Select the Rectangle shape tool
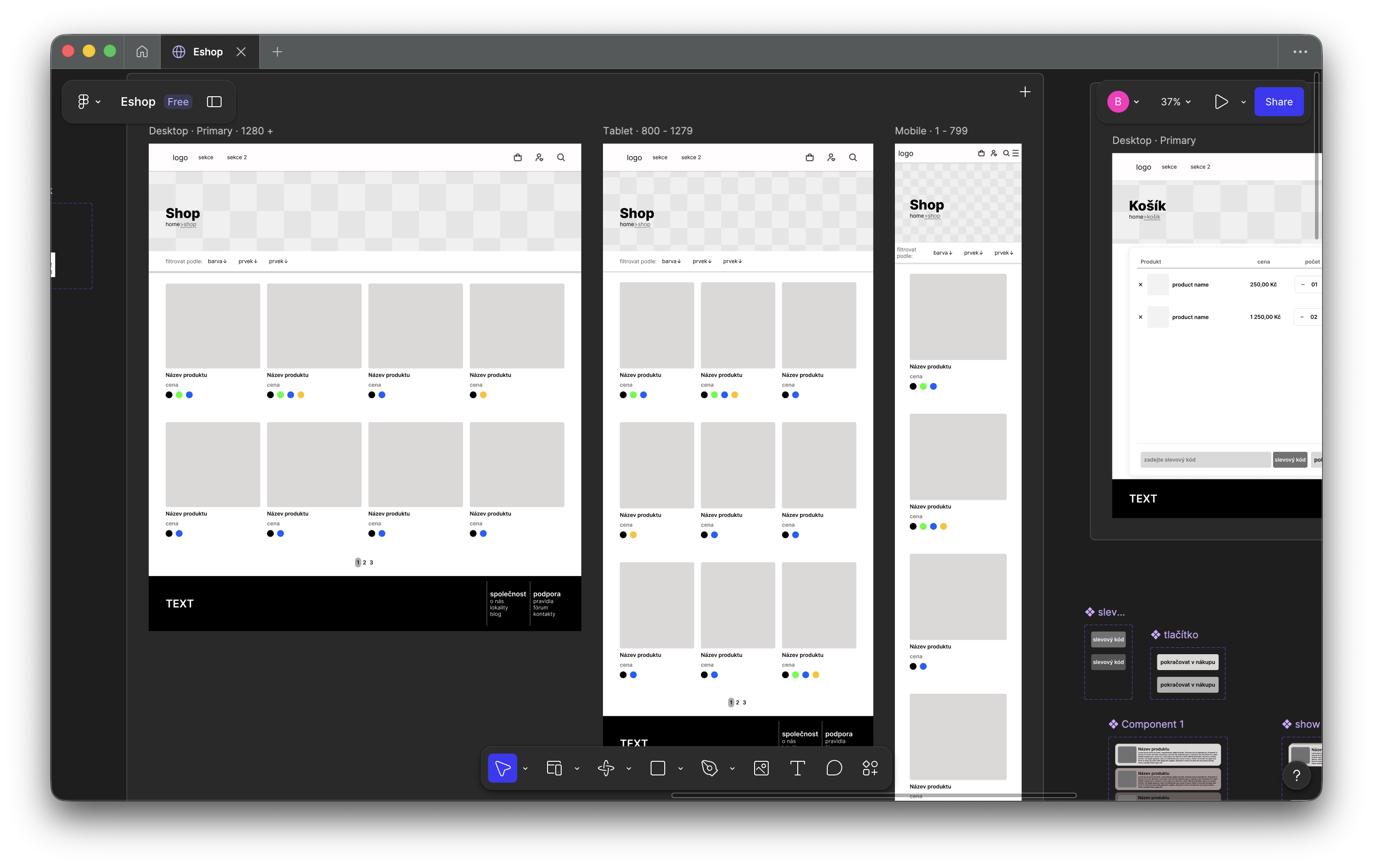The width and height of the screenshot is (1373, 868). click(657, 768)
